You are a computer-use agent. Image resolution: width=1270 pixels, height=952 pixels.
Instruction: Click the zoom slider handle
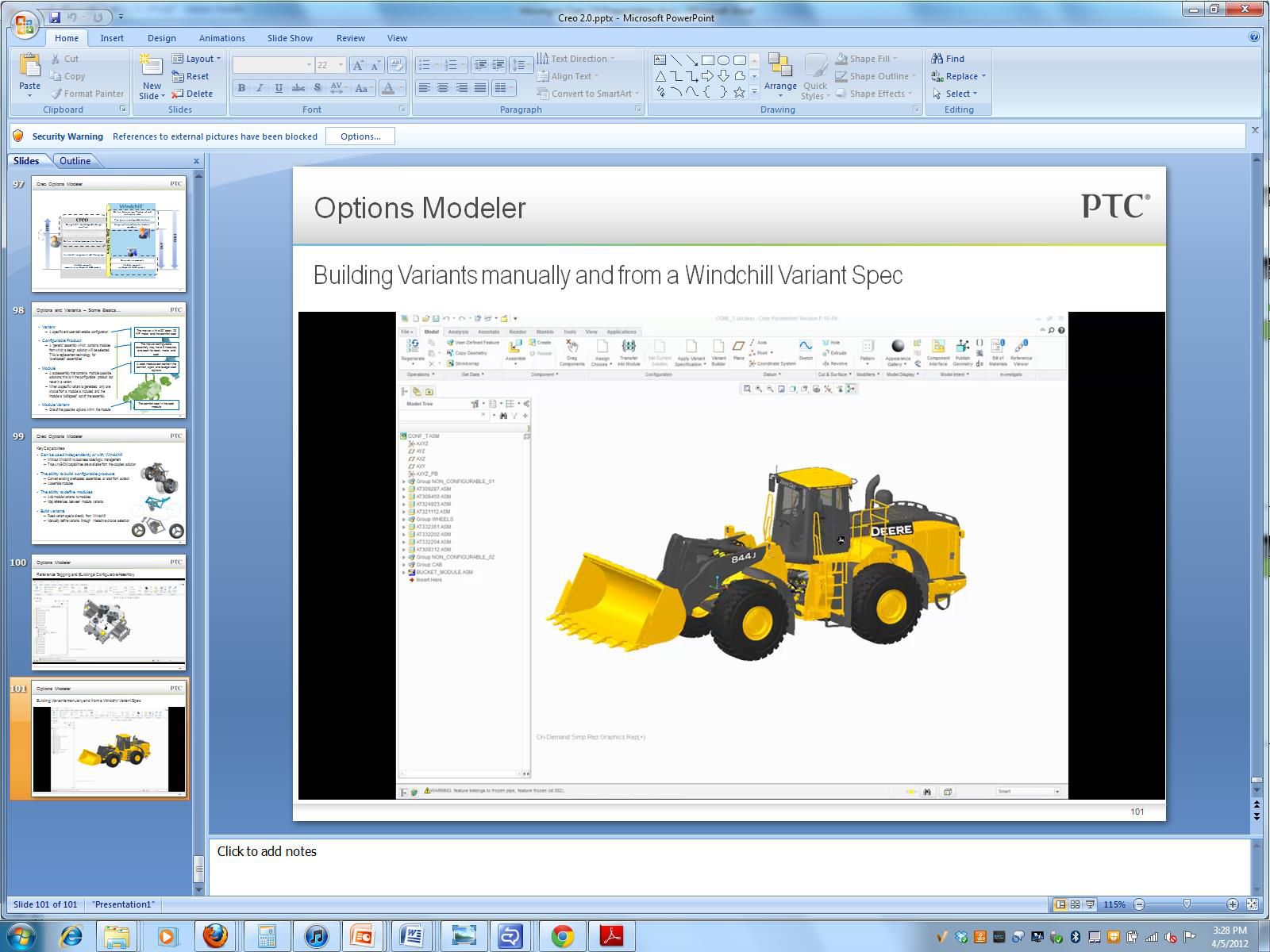1187,904
